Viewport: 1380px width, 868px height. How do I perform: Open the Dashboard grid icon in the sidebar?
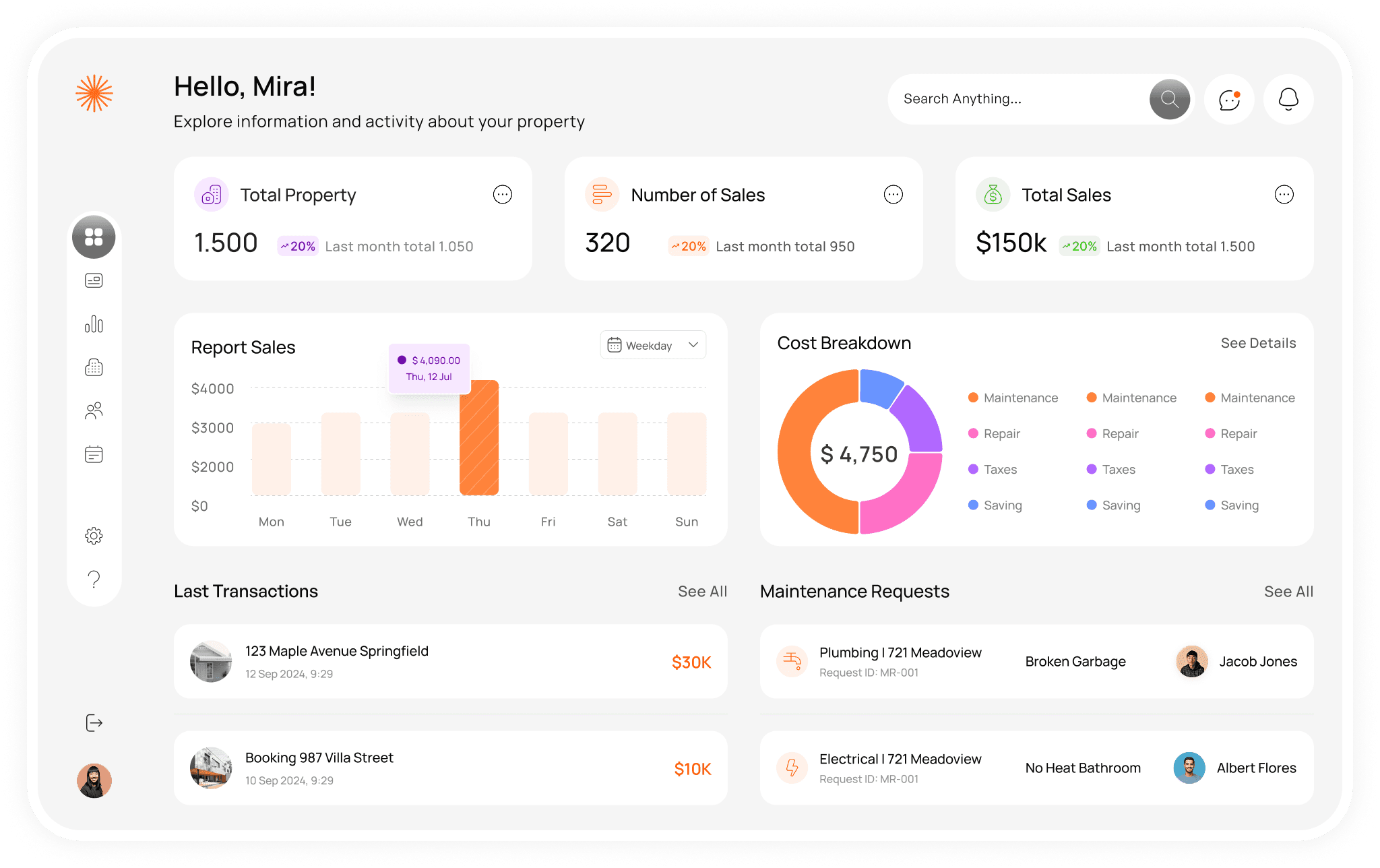point(94,237)
